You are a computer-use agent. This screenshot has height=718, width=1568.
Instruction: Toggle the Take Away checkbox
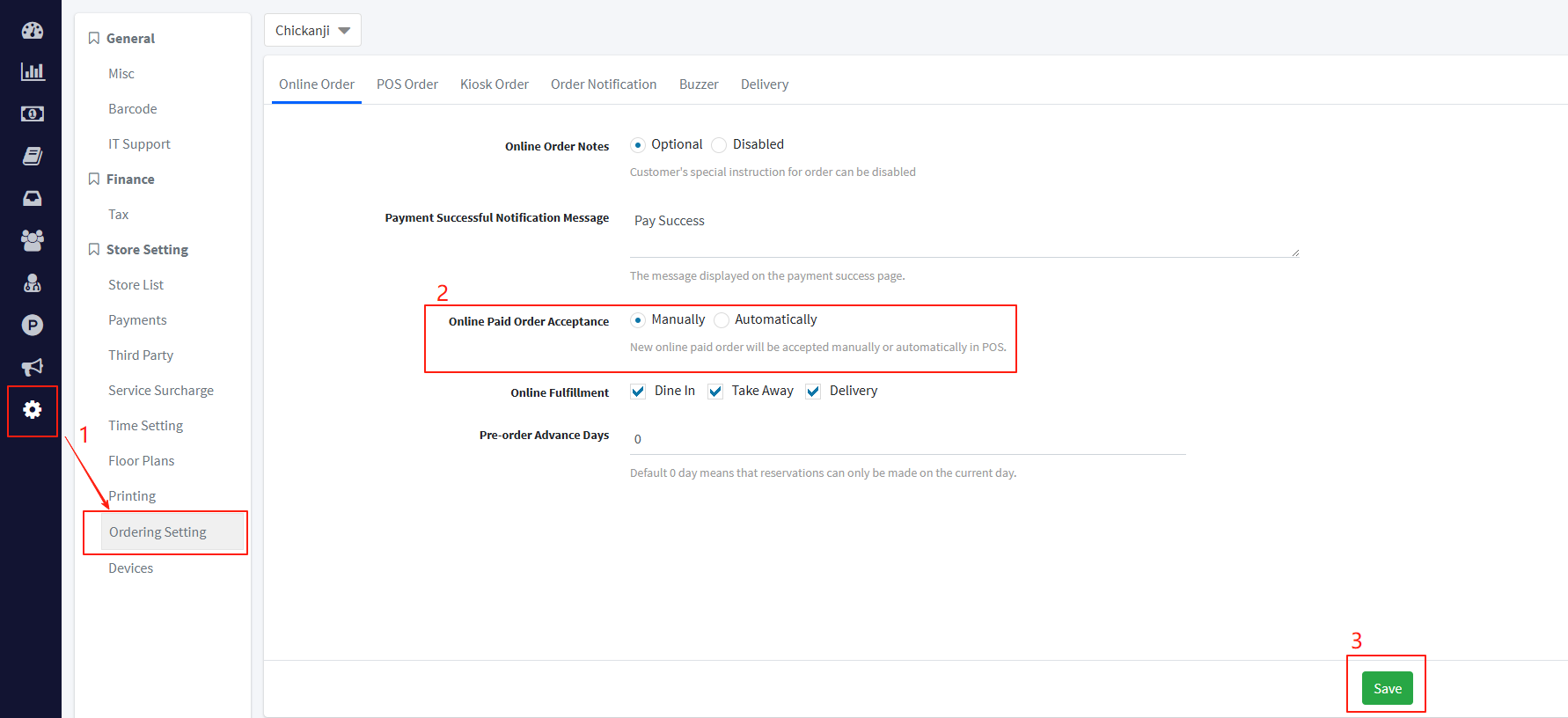[715, 392]
